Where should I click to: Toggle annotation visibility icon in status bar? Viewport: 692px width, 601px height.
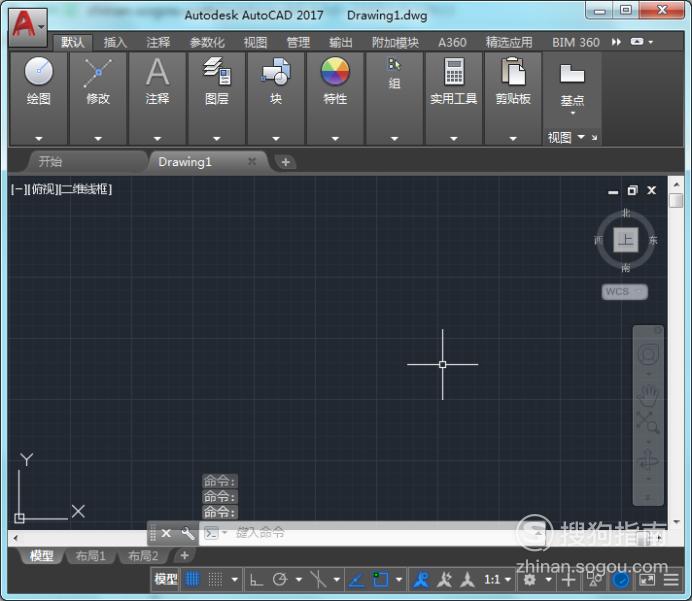pos(421,579)
